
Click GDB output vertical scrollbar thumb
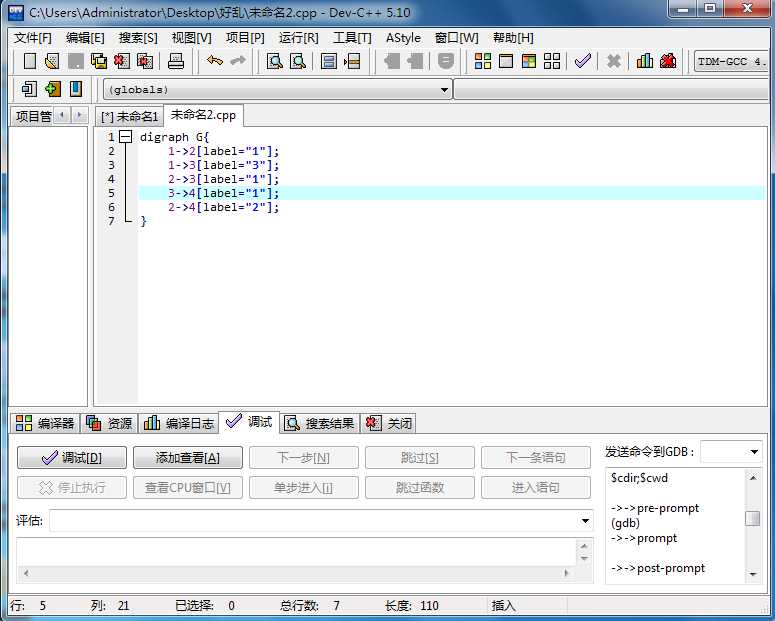pos(752,519)
